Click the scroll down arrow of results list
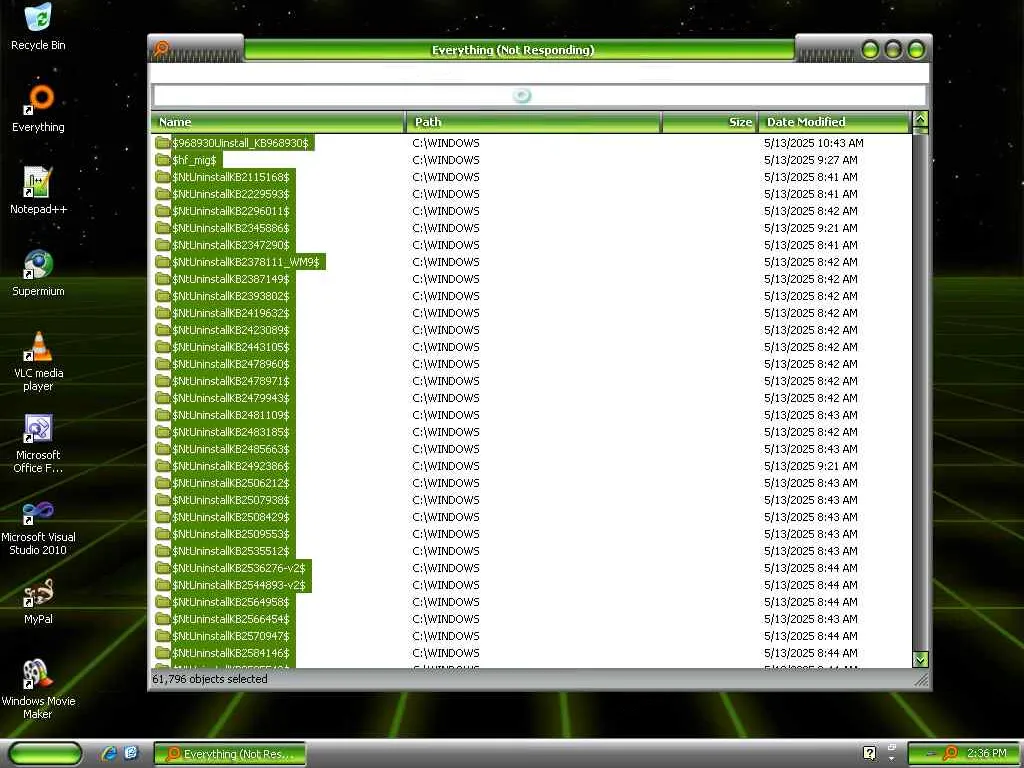 [920, 659]
